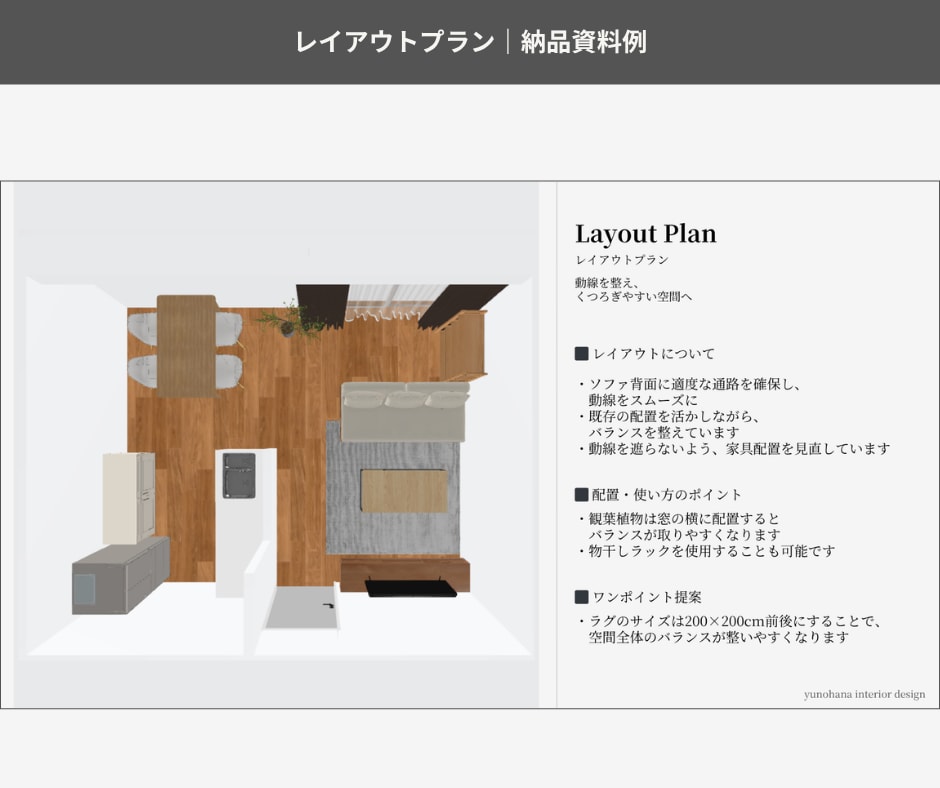Image resolution: width=940 pixels, height=788 pixels.
Task: Click the line 'バランスが取りやすくなります'
Action: click(x=684, y=534)
